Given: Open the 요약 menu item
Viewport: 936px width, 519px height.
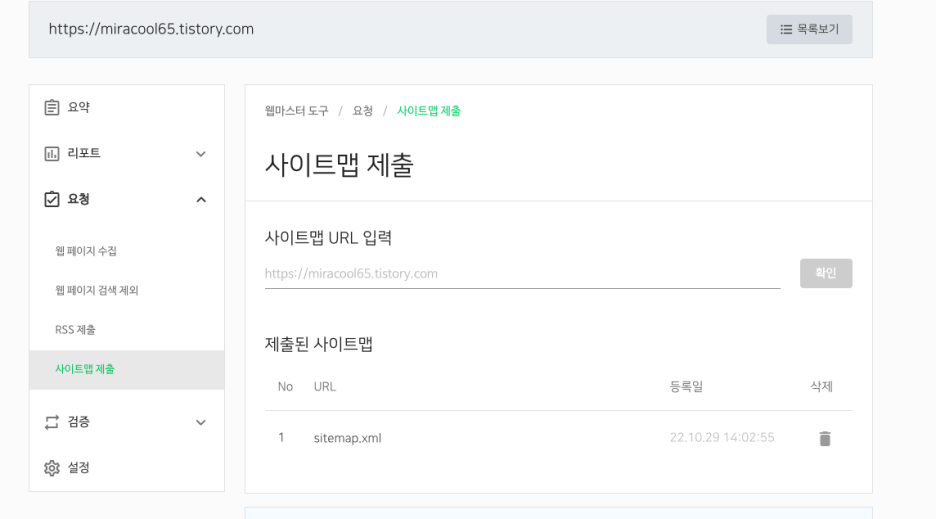Looking at the screenshot, I should pos(127,108).
